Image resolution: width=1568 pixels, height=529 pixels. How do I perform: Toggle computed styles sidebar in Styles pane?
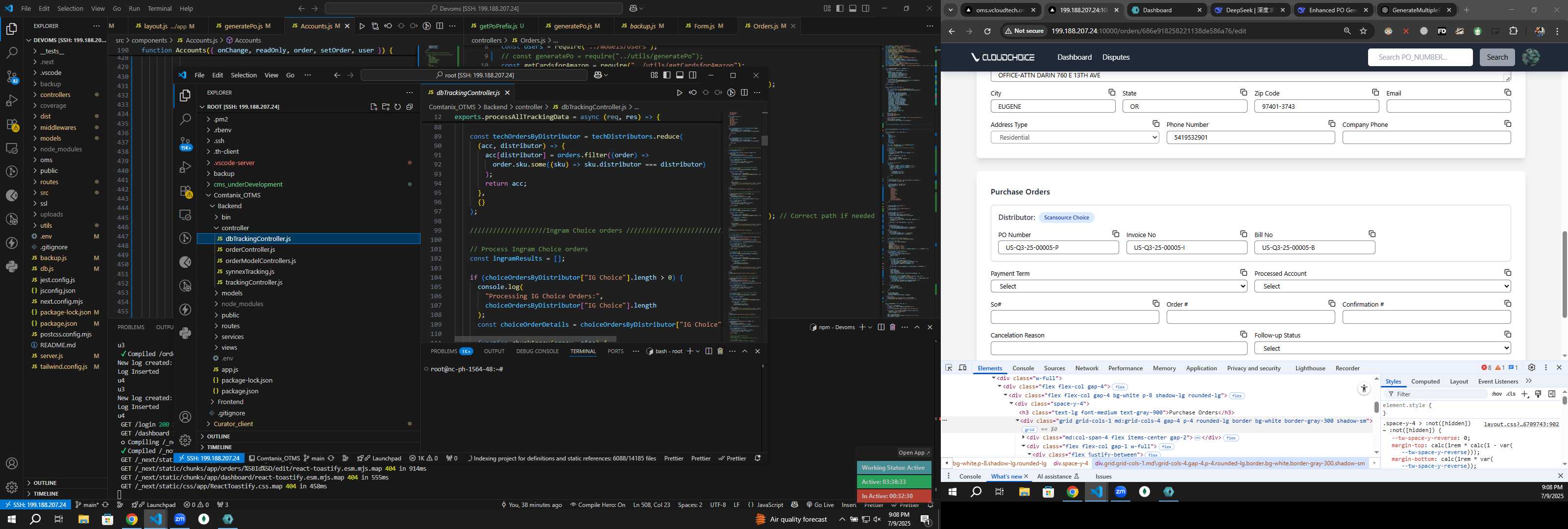tap(1551, 394)
